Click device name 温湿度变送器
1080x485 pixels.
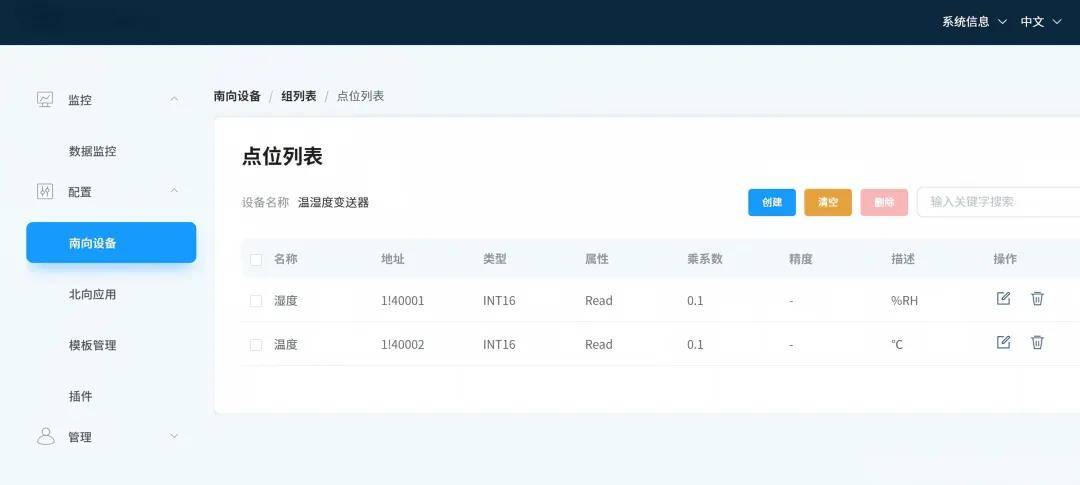pyautogui.click(x=333, y=203)
